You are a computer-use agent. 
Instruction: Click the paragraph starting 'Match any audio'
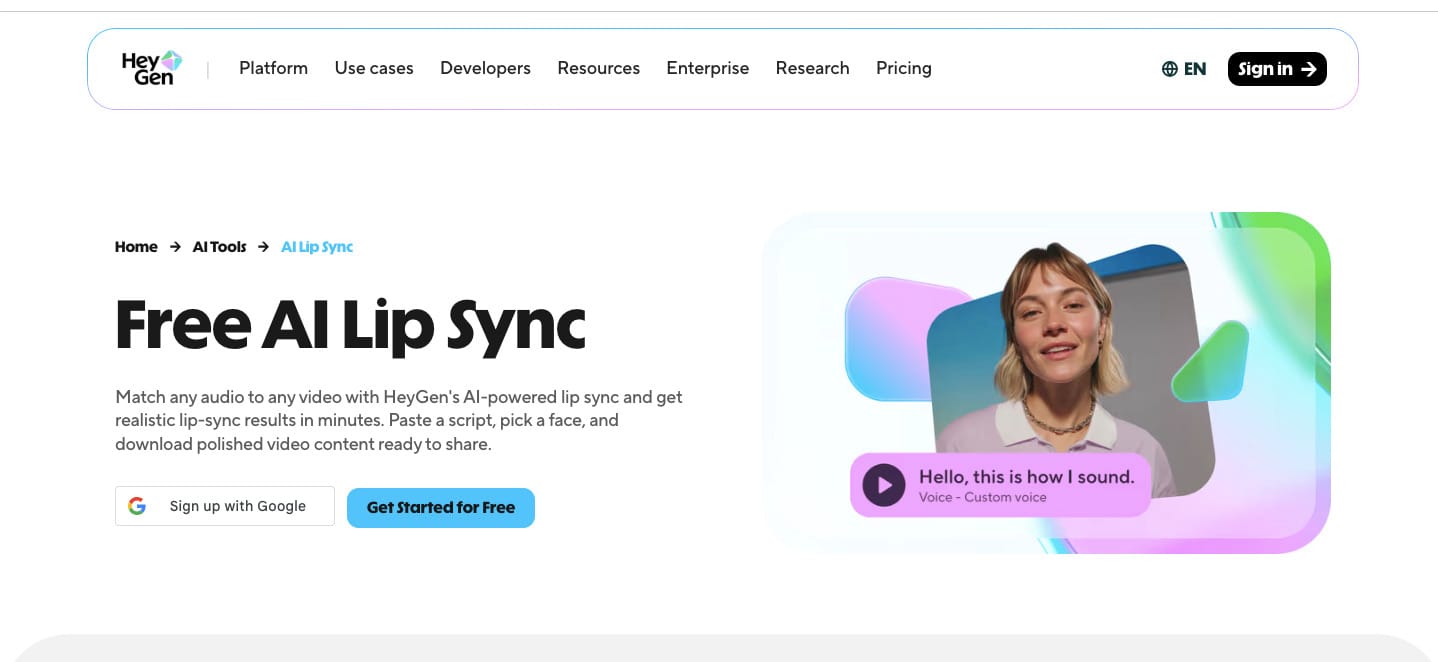(399, 420)
